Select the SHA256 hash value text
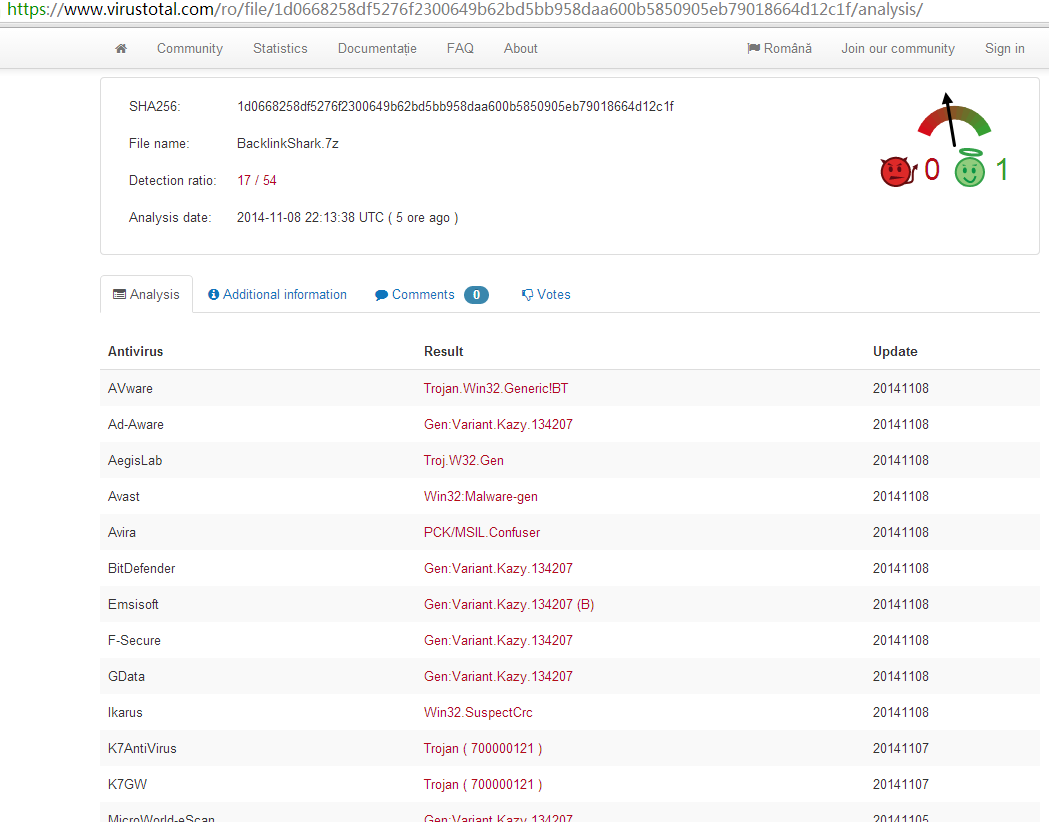The image size is (1049, 822). (455, 106)
